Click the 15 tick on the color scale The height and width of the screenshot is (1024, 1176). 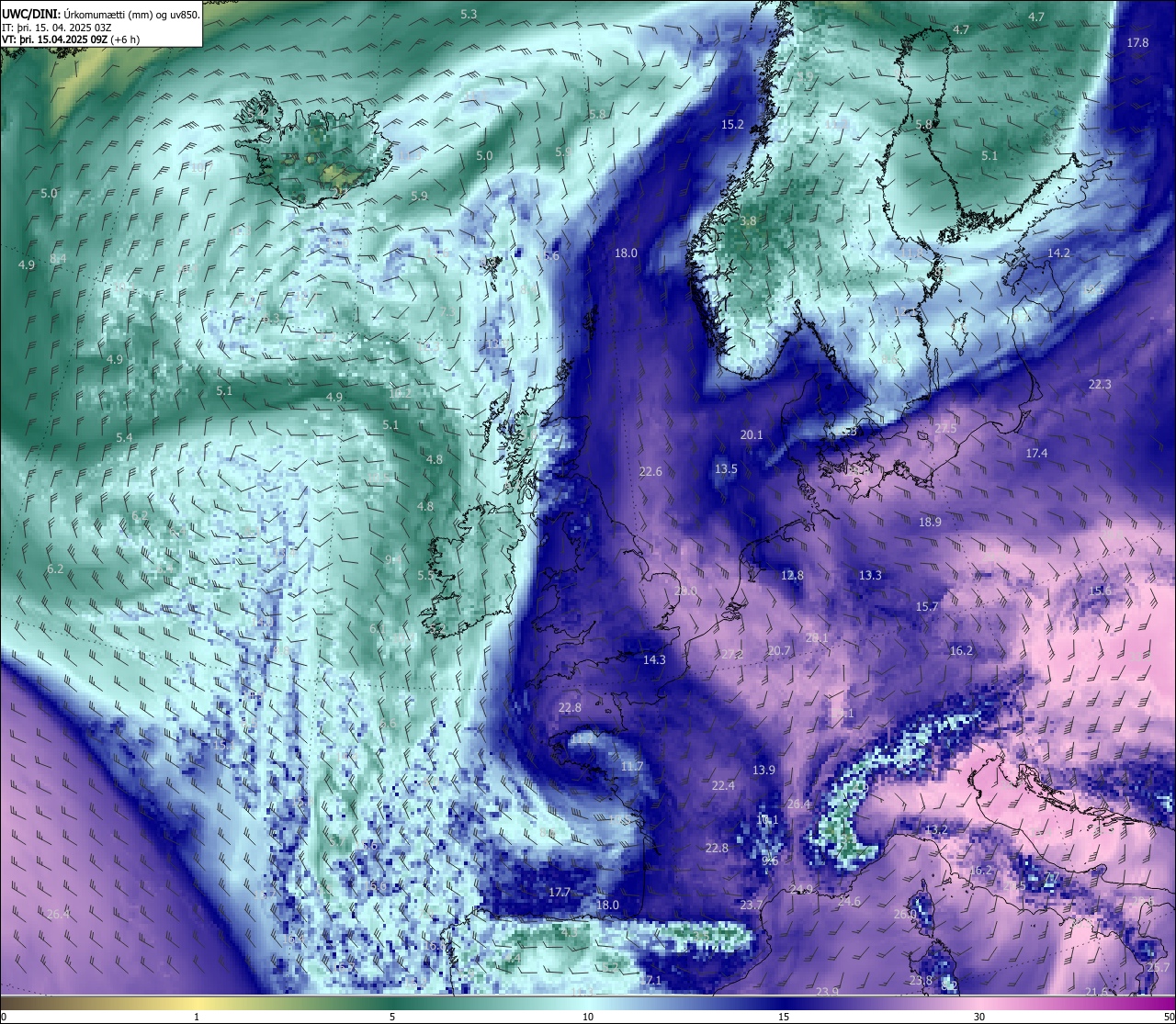(x=784, y=1017)
